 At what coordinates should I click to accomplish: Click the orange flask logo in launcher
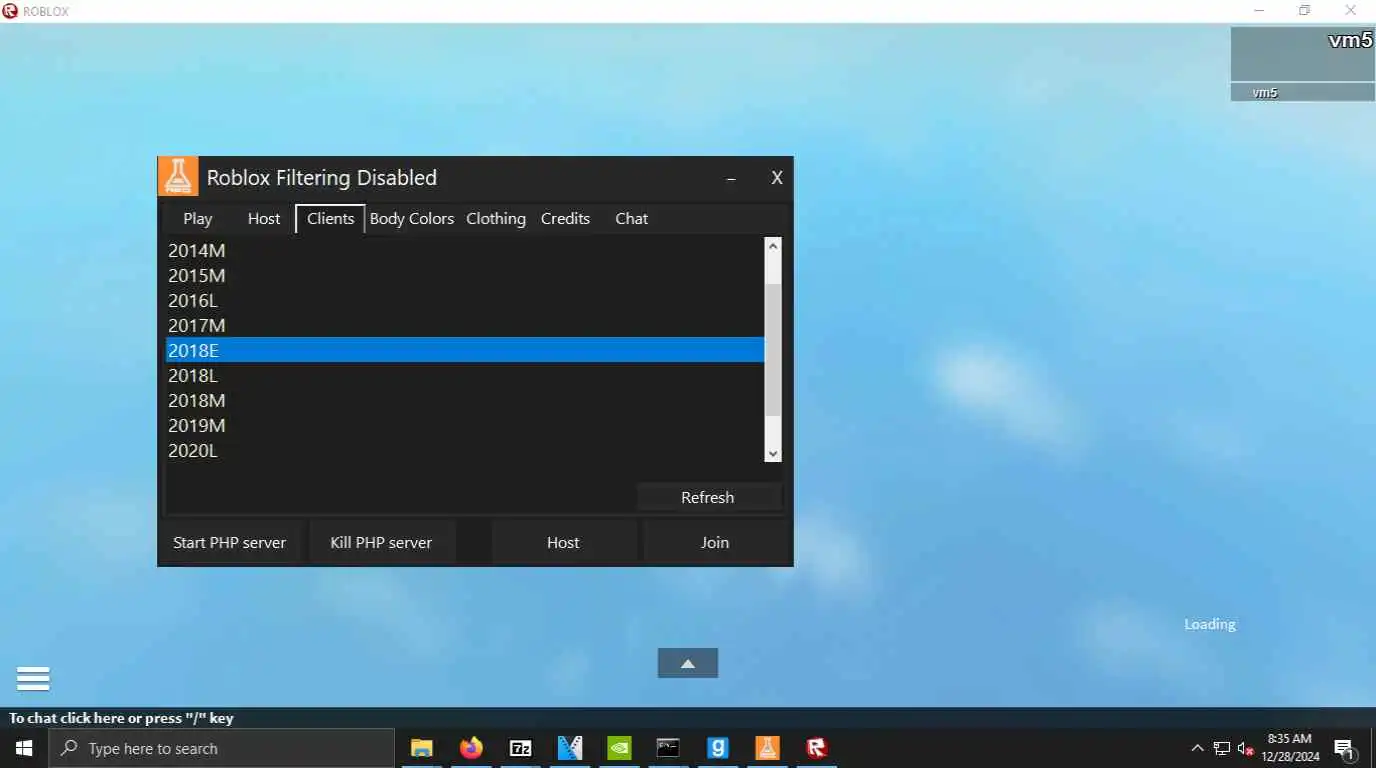pos(178,177)
